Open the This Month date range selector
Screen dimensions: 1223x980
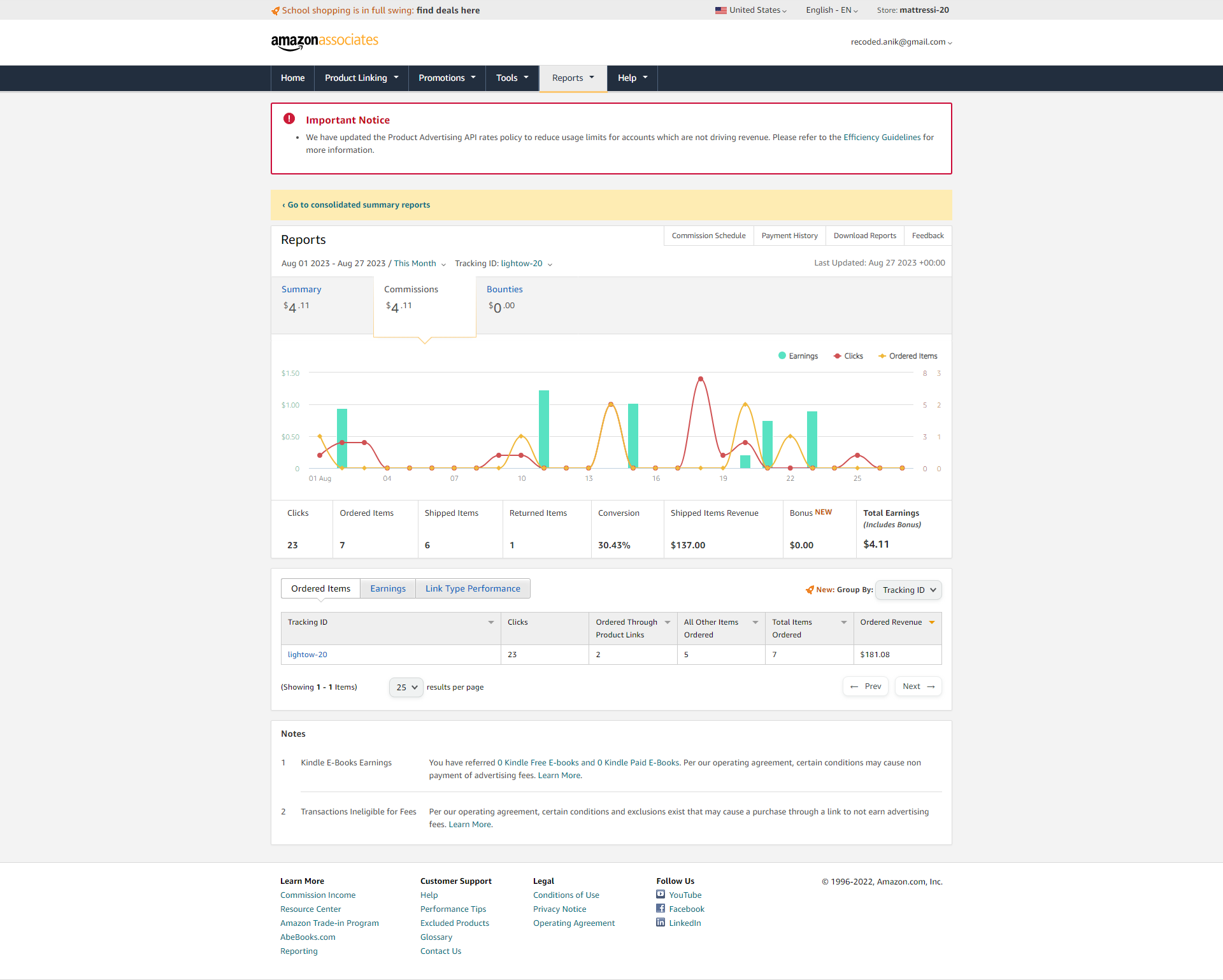tap(419, 264)
